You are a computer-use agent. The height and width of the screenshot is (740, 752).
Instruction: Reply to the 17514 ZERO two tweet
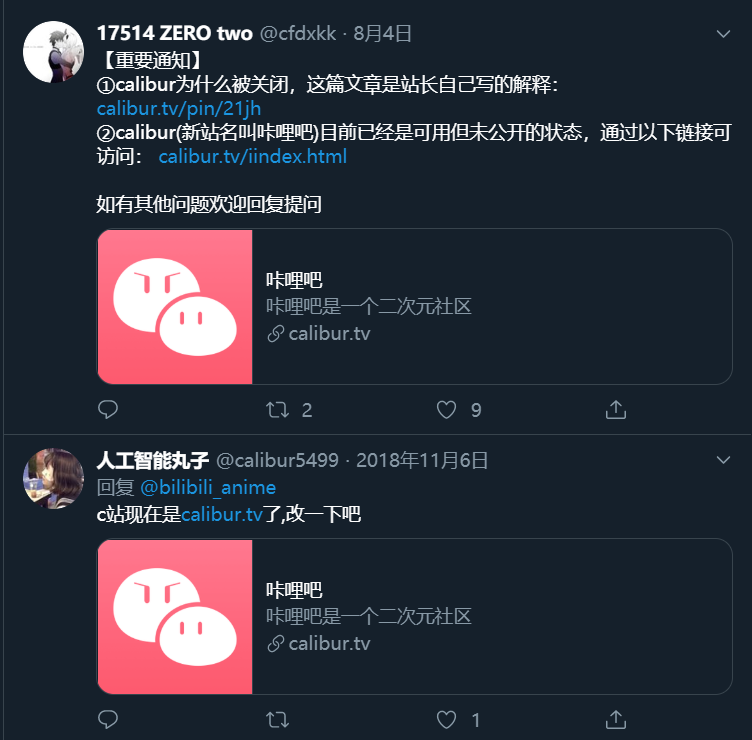[108, 410]
